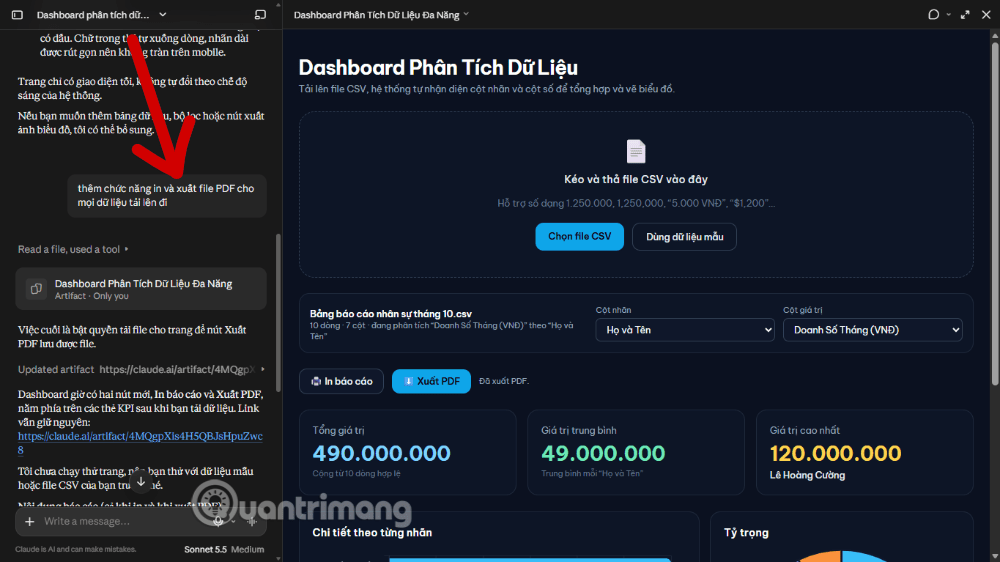The image size is (1000, 562).
Task: Click the name Lê Hoàng Cường
Action: tap(807, 475)
